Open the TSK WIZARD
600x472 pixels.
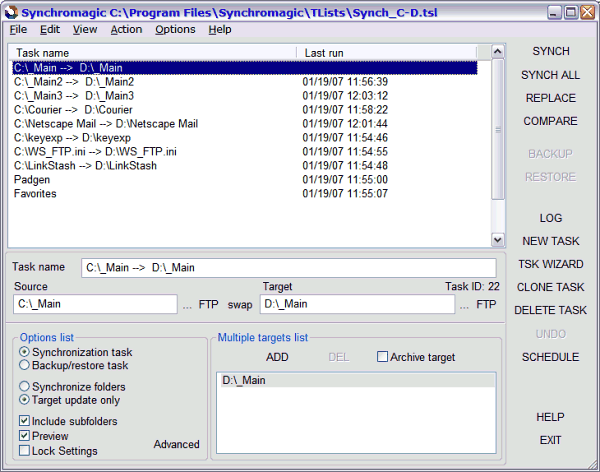pyautogui.click(x=550, y=264)
